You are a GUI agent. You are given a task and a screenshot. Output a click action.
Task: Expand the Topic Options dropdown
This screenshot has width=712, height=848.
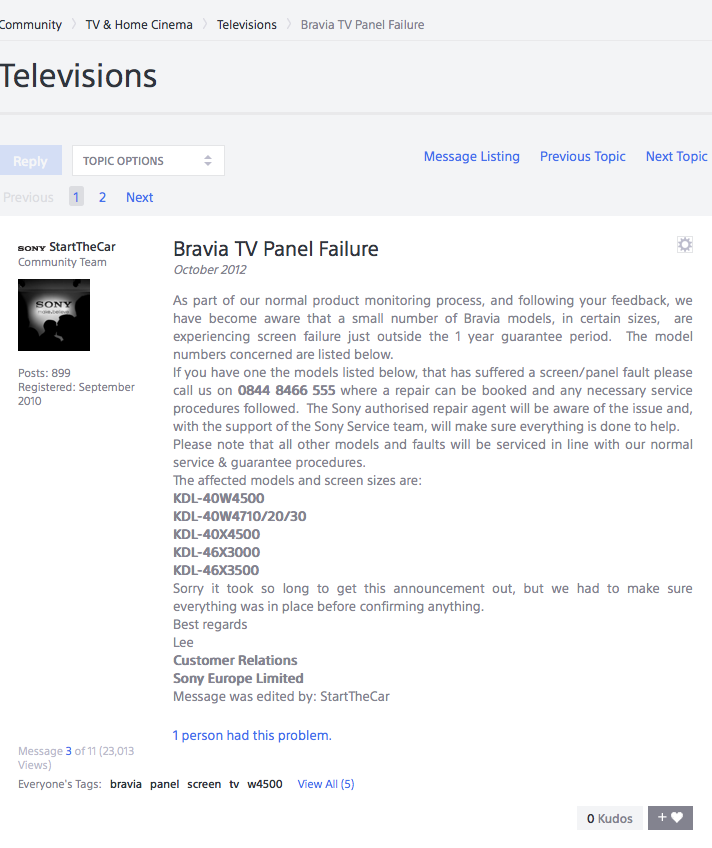click(x=148, y=161)
